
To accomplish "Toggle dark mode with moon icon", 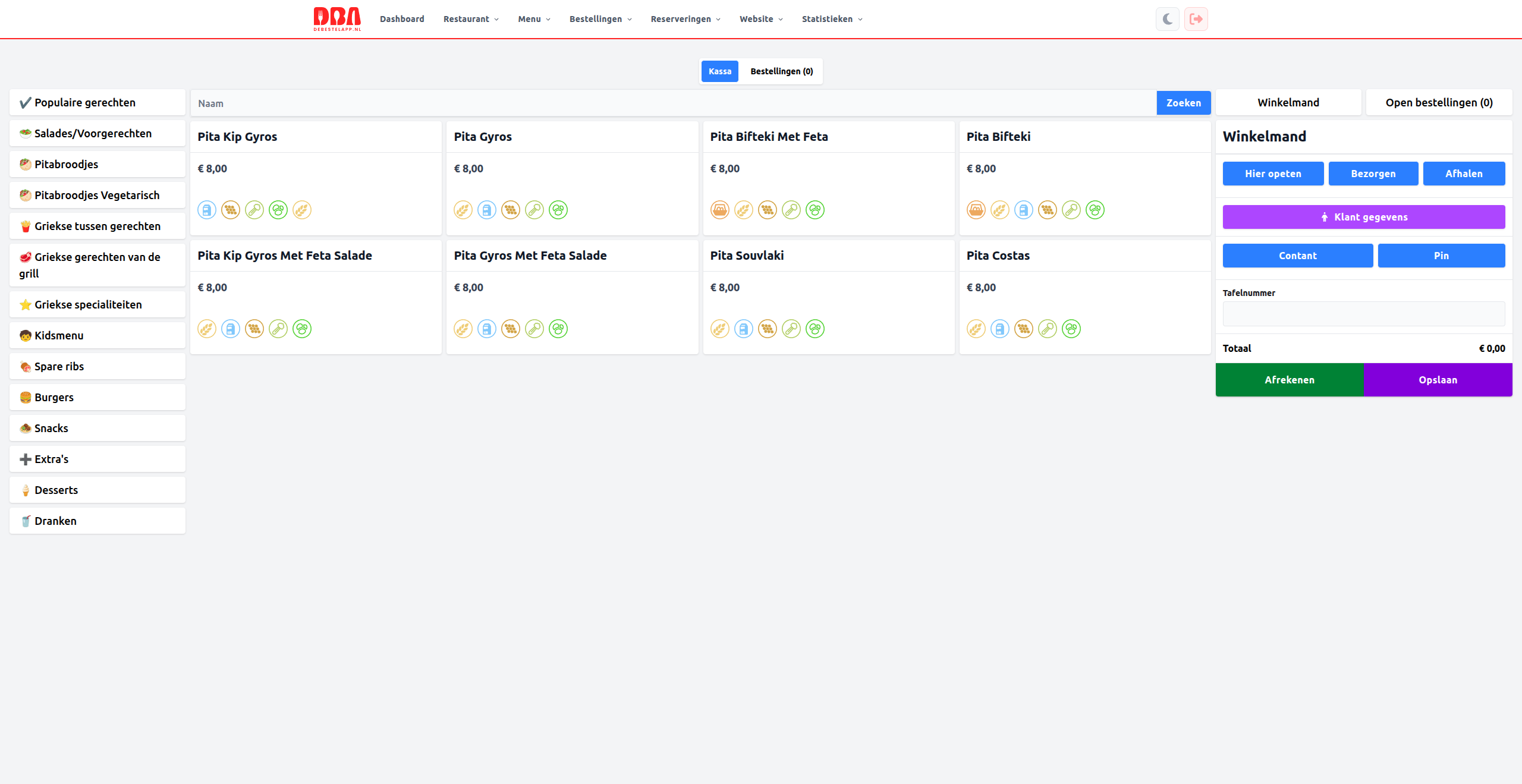I will click(x=1168, y=19).
